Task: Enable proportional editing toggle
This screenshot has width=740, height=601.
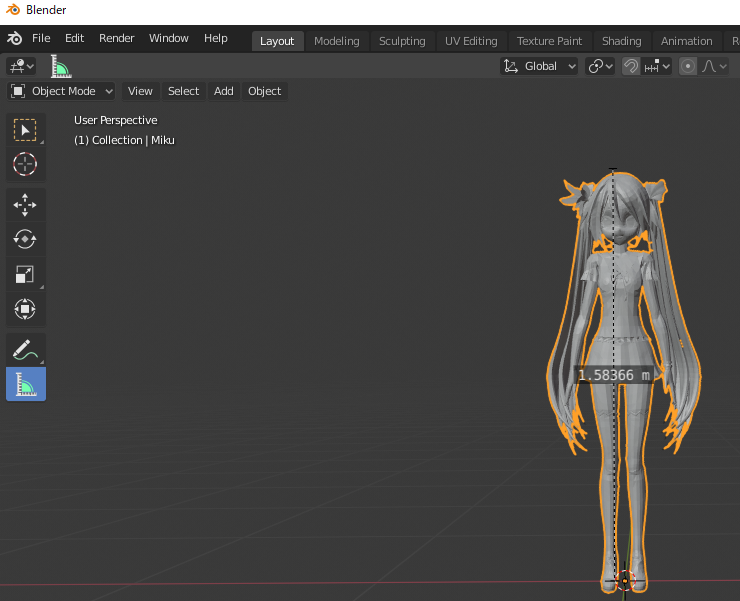Action: (x=688, y=66)
